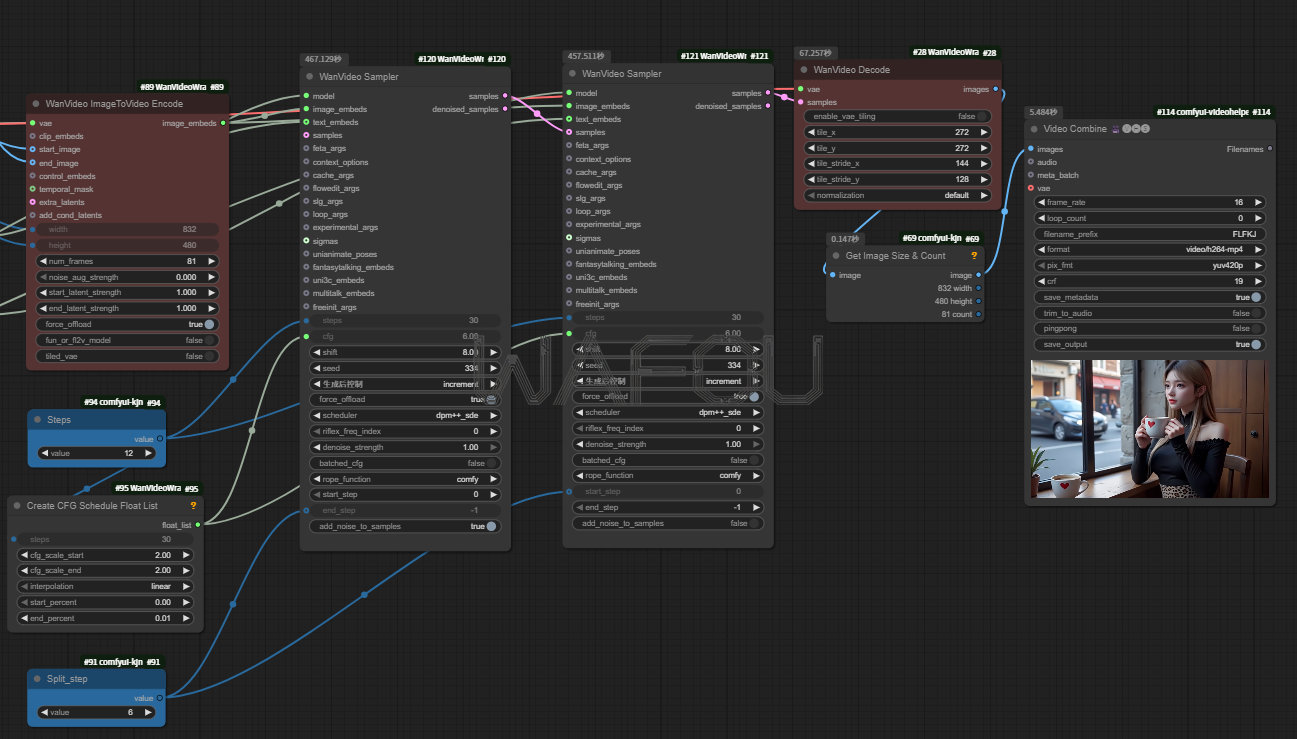Click the value output port of Split_step node

click(x=159, y=698)
